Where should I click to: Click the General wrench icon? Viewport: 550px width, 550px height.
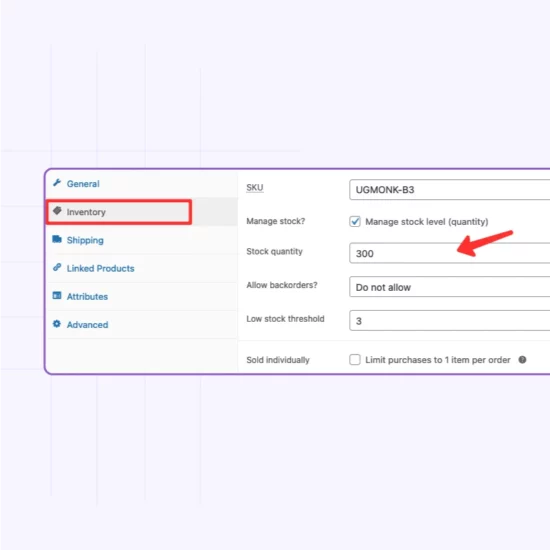click(x=57, y=183)
